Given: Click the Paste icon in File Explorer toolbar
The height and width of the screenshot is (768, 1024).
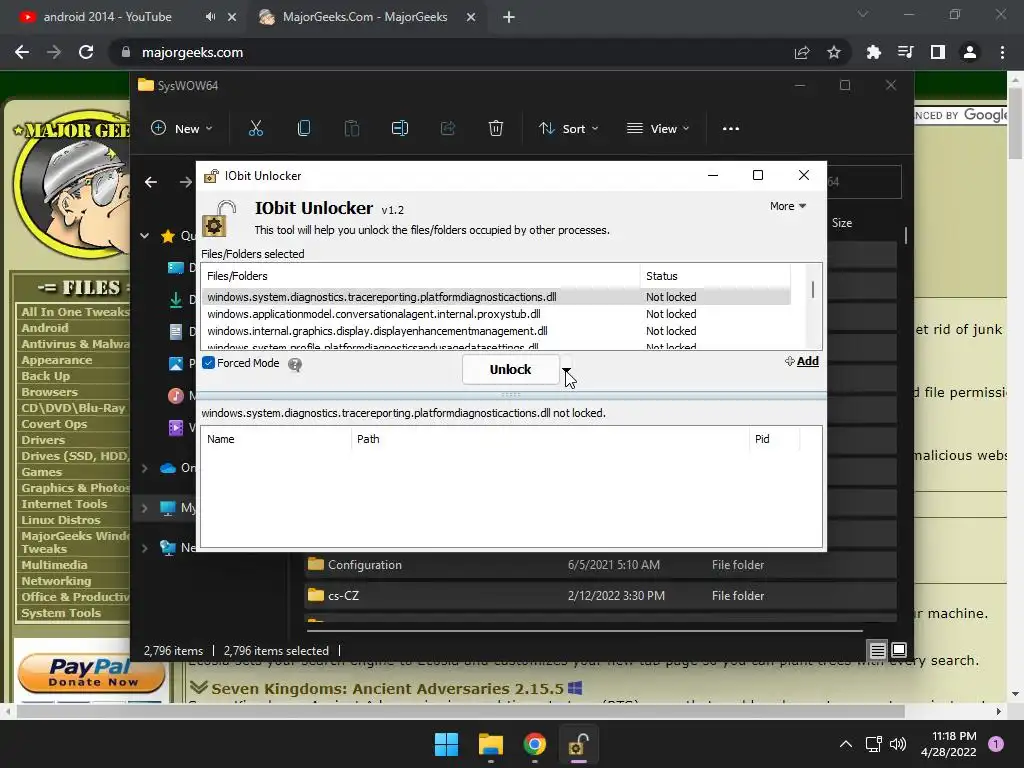Looking at the screenshot, I should 351,129.
